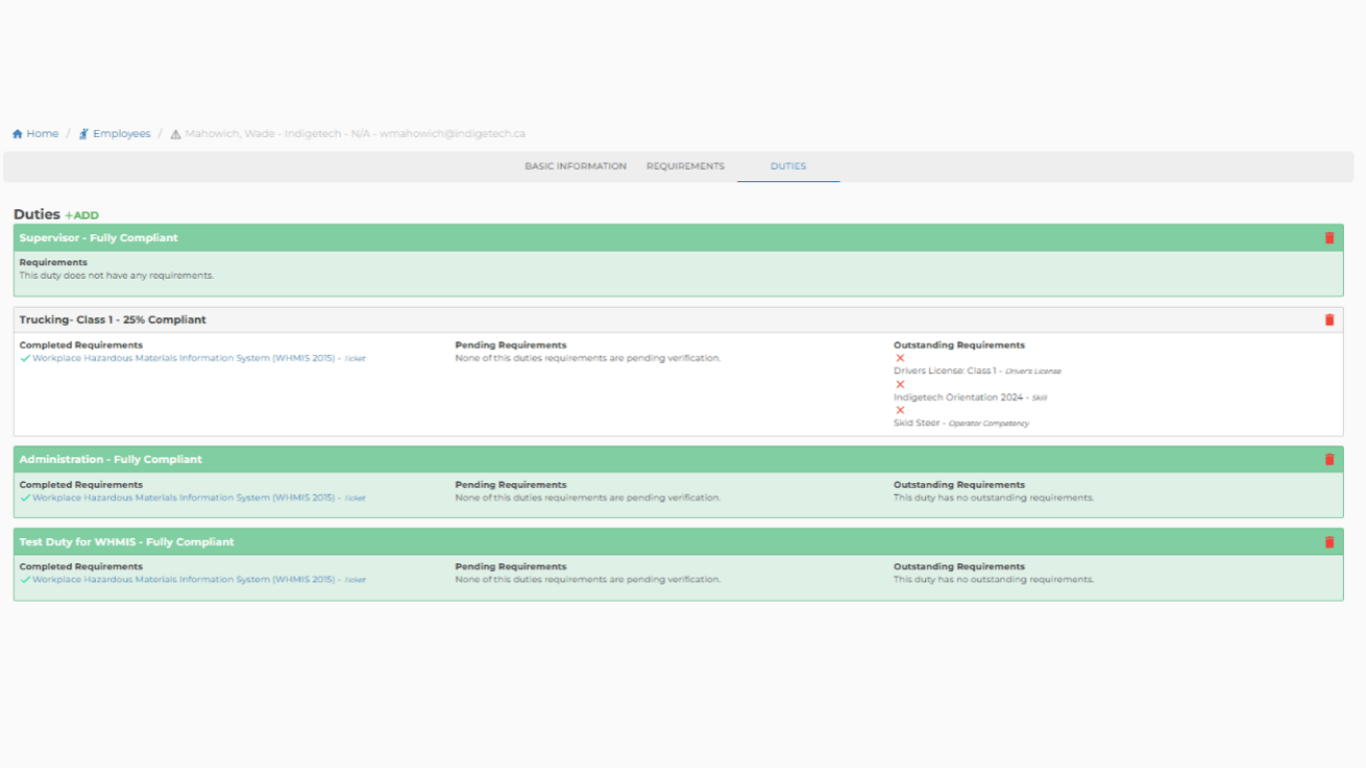Open WHMIS 2015 link under Administration duty
This screenshot has width=1366, height=768.
[x=183, y=498]
